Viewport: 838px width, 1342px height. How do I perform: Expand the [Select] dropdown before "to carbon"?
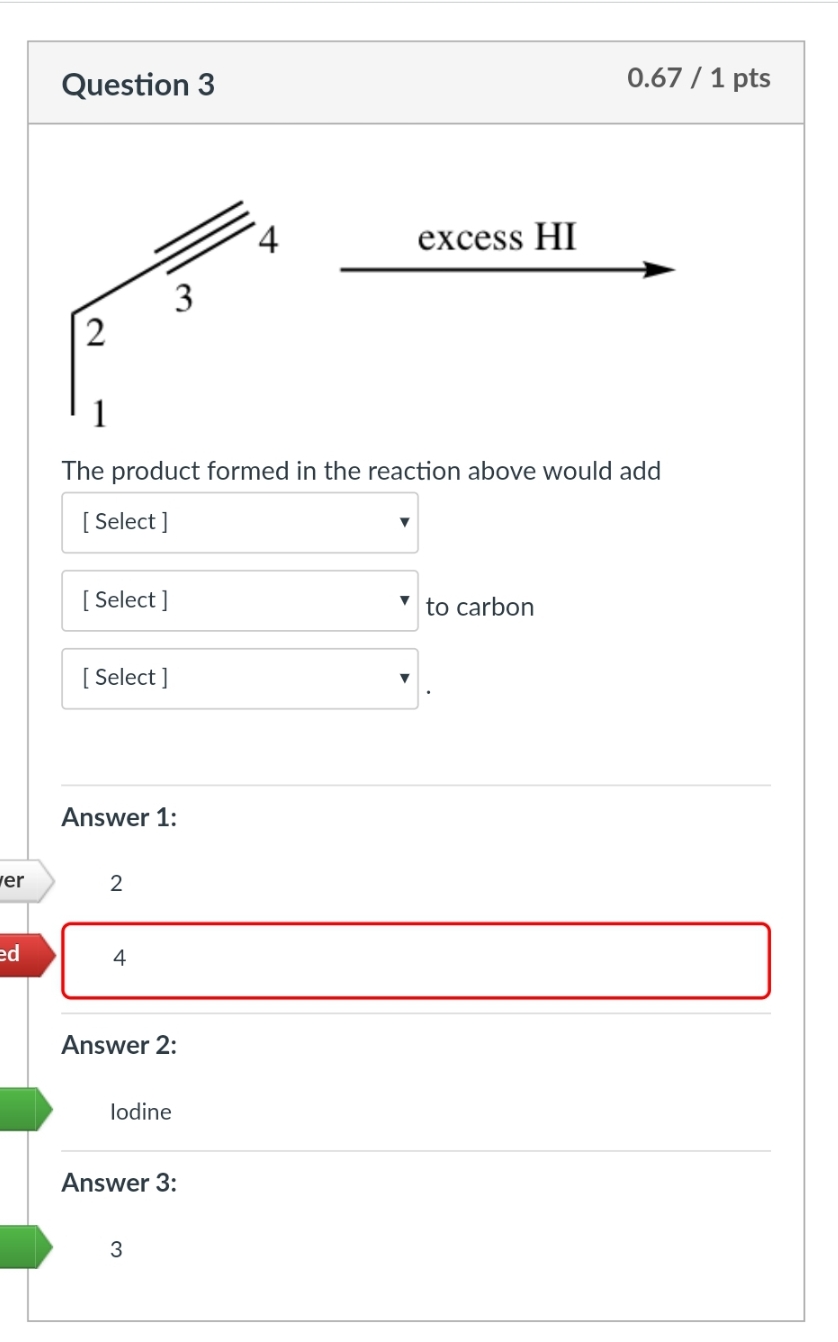tap(240, 600)
